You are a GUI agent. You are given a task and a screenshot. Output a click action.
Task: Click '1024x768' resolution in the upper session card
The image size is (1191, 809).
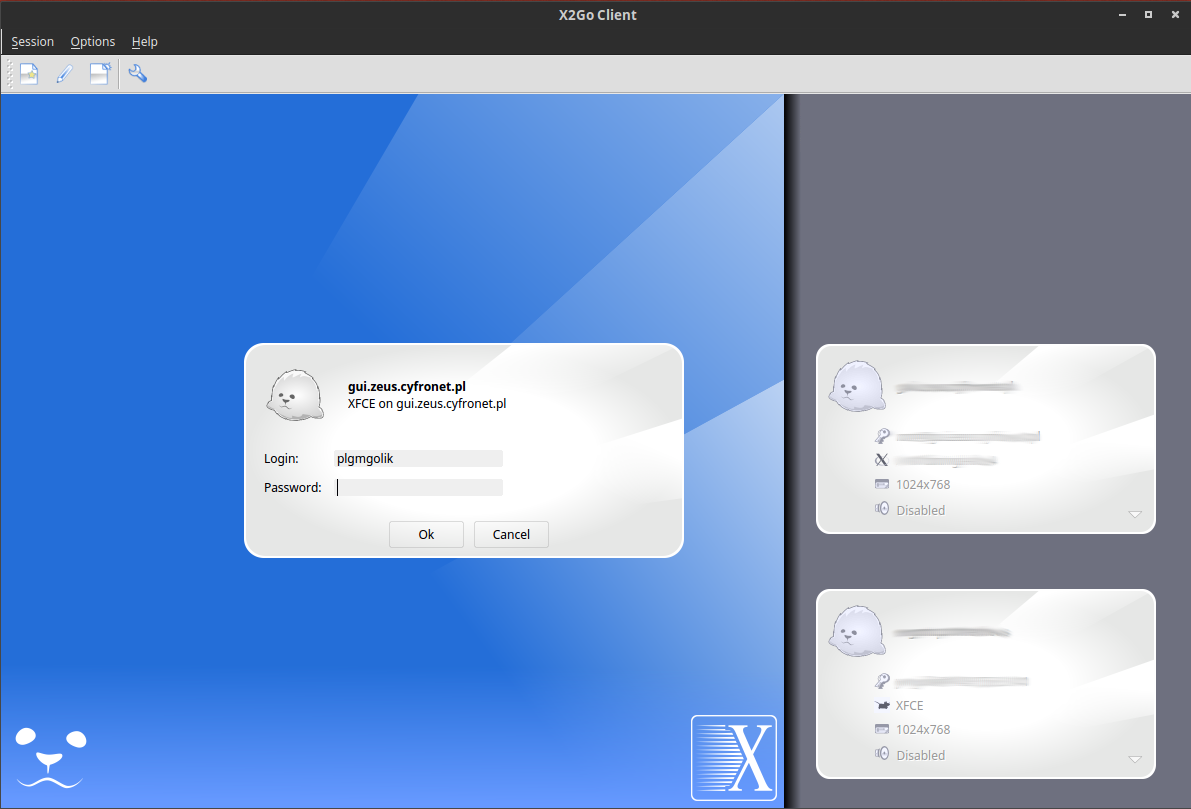923,485
